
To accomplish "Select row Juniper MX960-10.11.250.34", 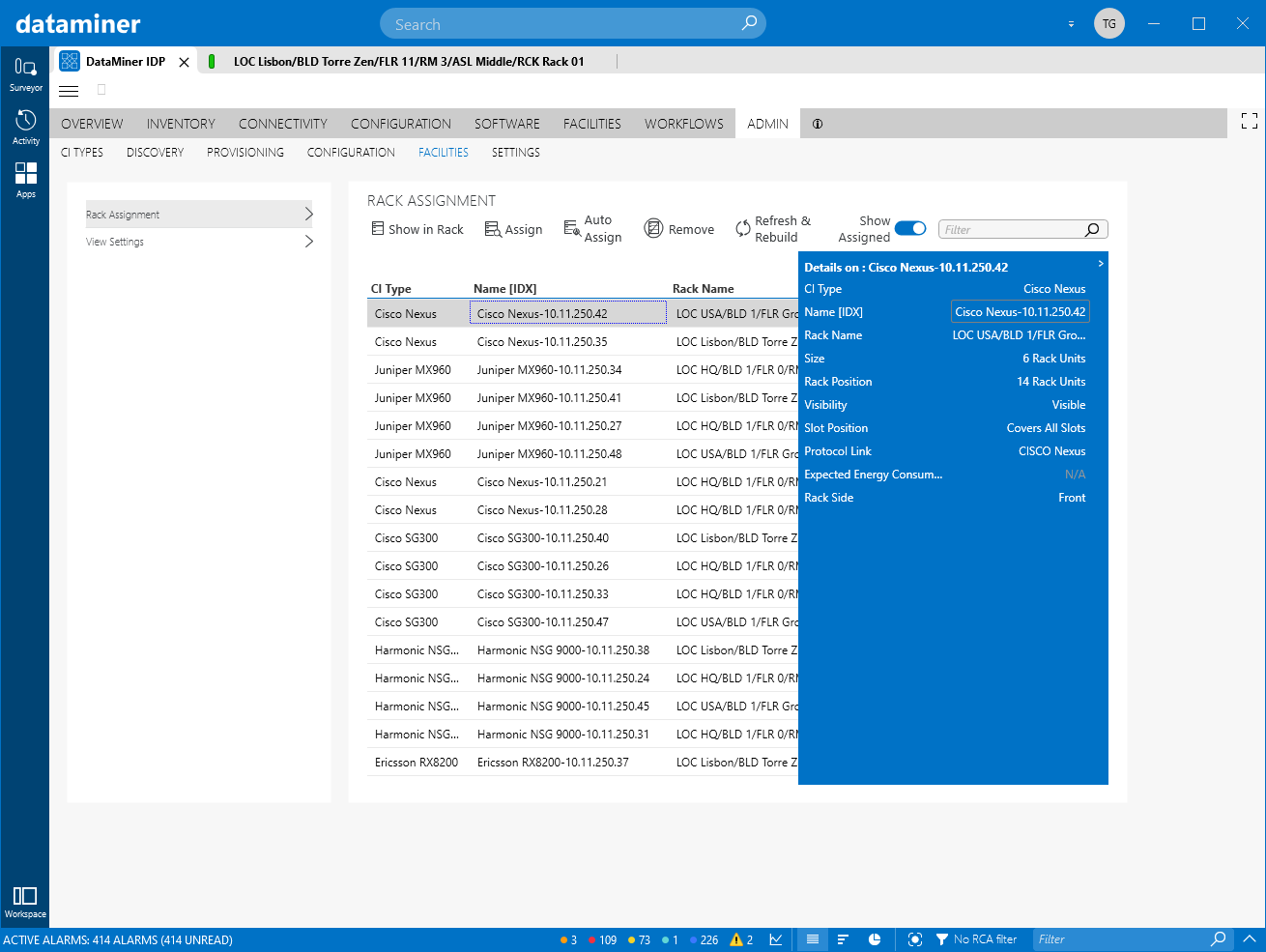I will [583, 370].
